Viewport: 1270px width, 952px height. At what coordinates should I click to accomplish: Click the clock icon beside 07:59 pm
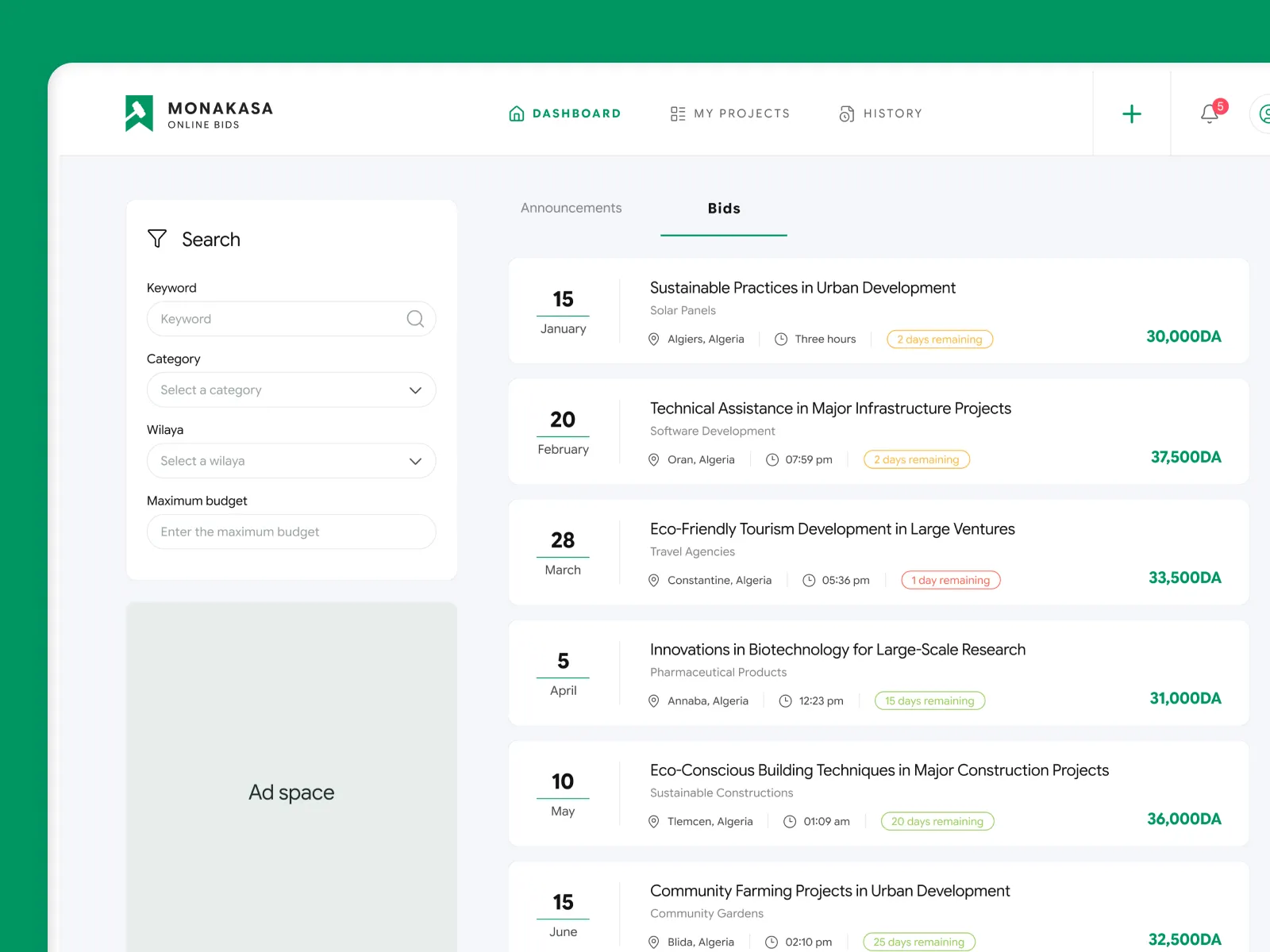pos(772,460)
